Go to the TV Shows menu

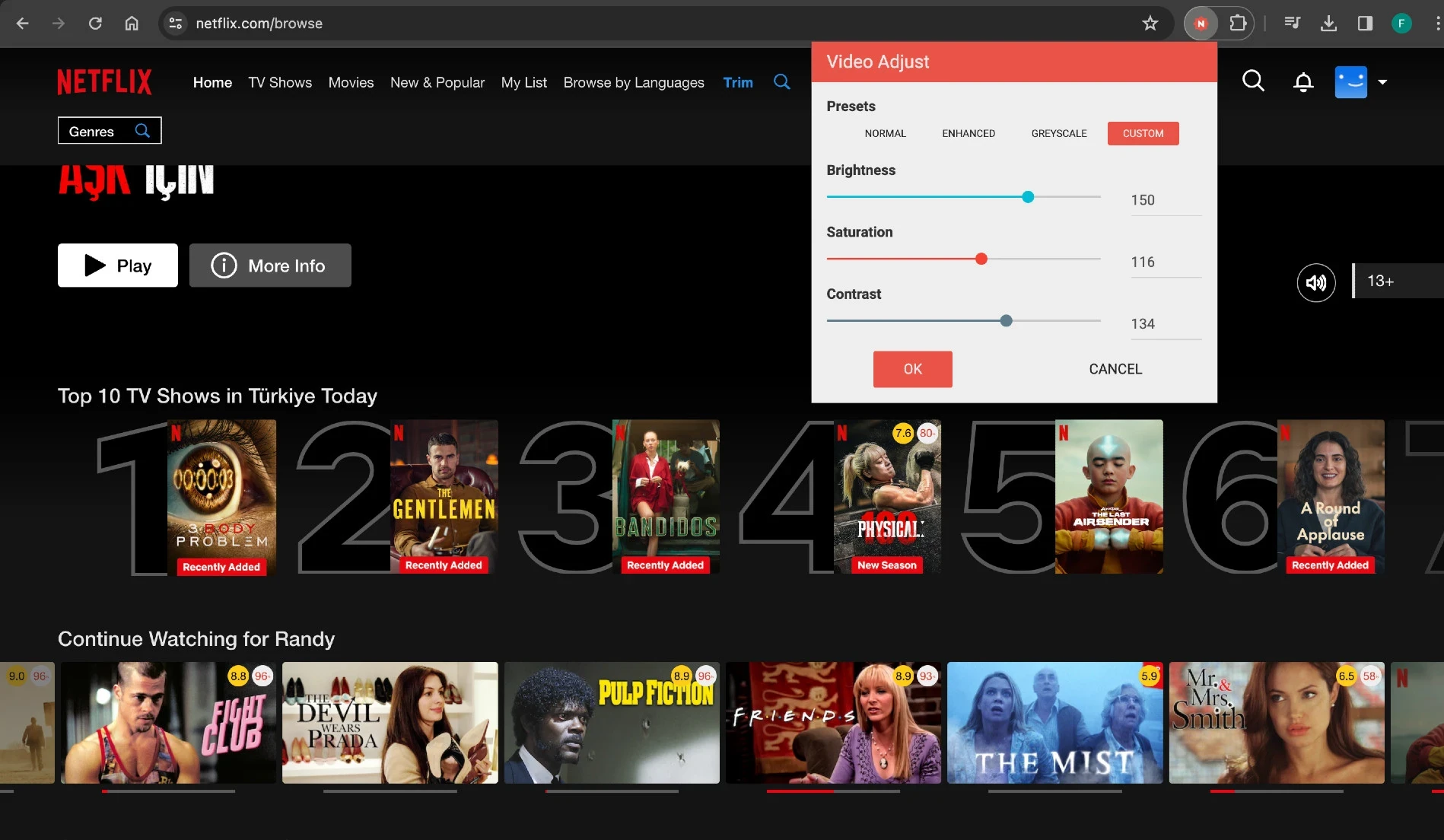280,82
